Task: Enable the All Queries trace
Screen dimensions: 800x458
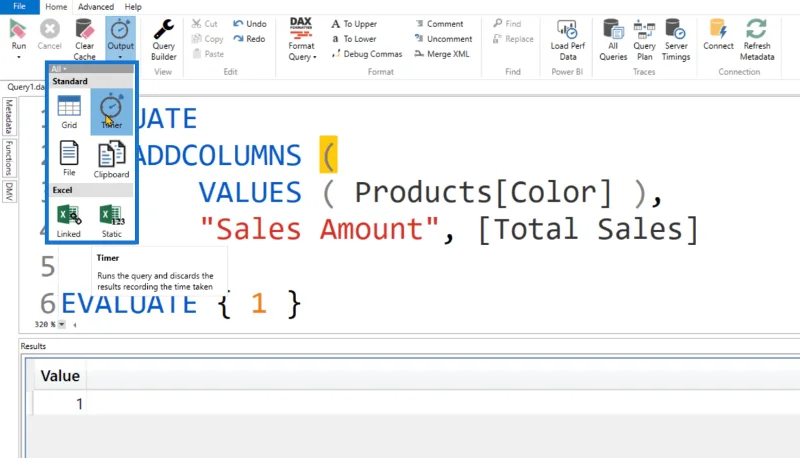Action: (x=613, y=40)
